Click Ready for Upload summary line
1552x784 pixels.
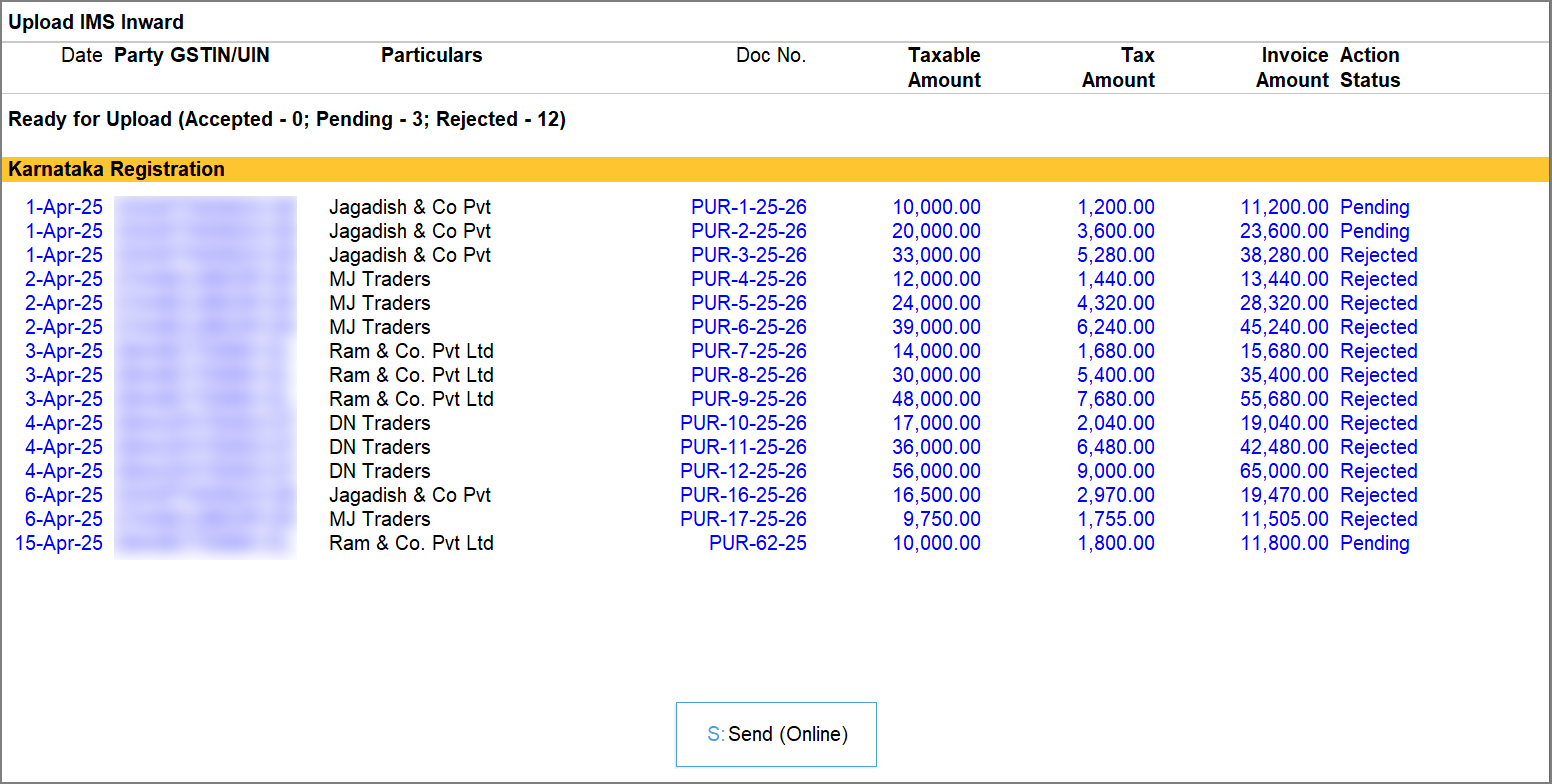point(287,119)
